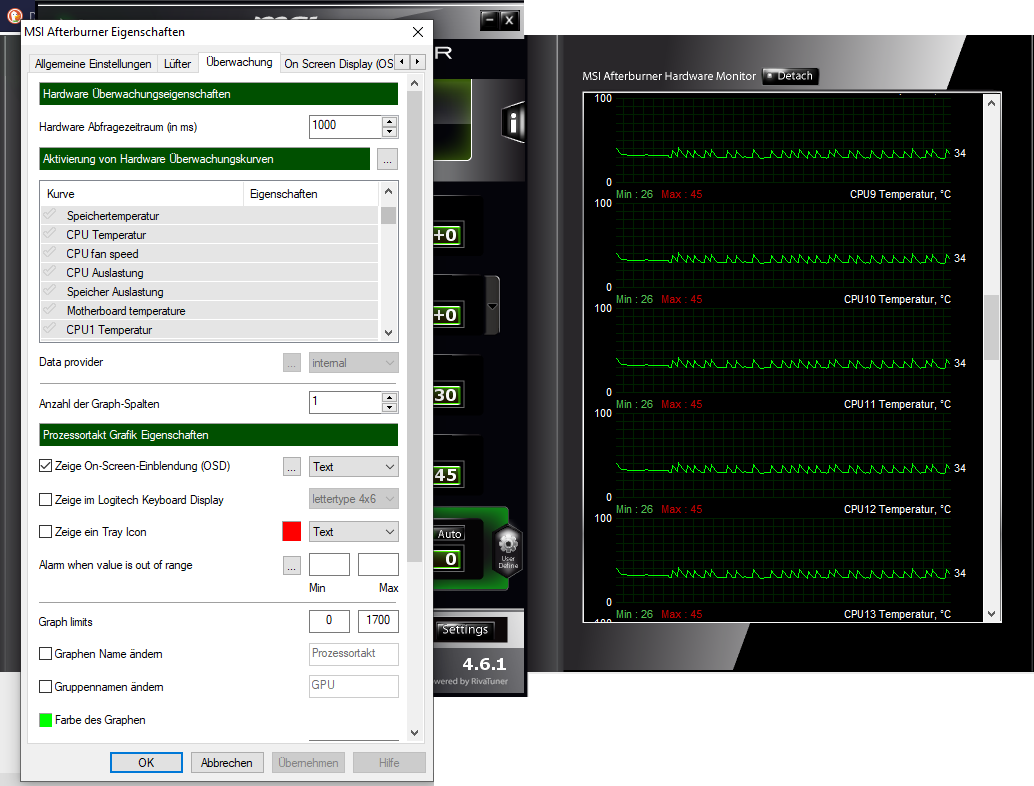The height and width of the screenshot is (786, 1034).
Task: Pick the red tray icon color swatch
Action: point(291,531)
